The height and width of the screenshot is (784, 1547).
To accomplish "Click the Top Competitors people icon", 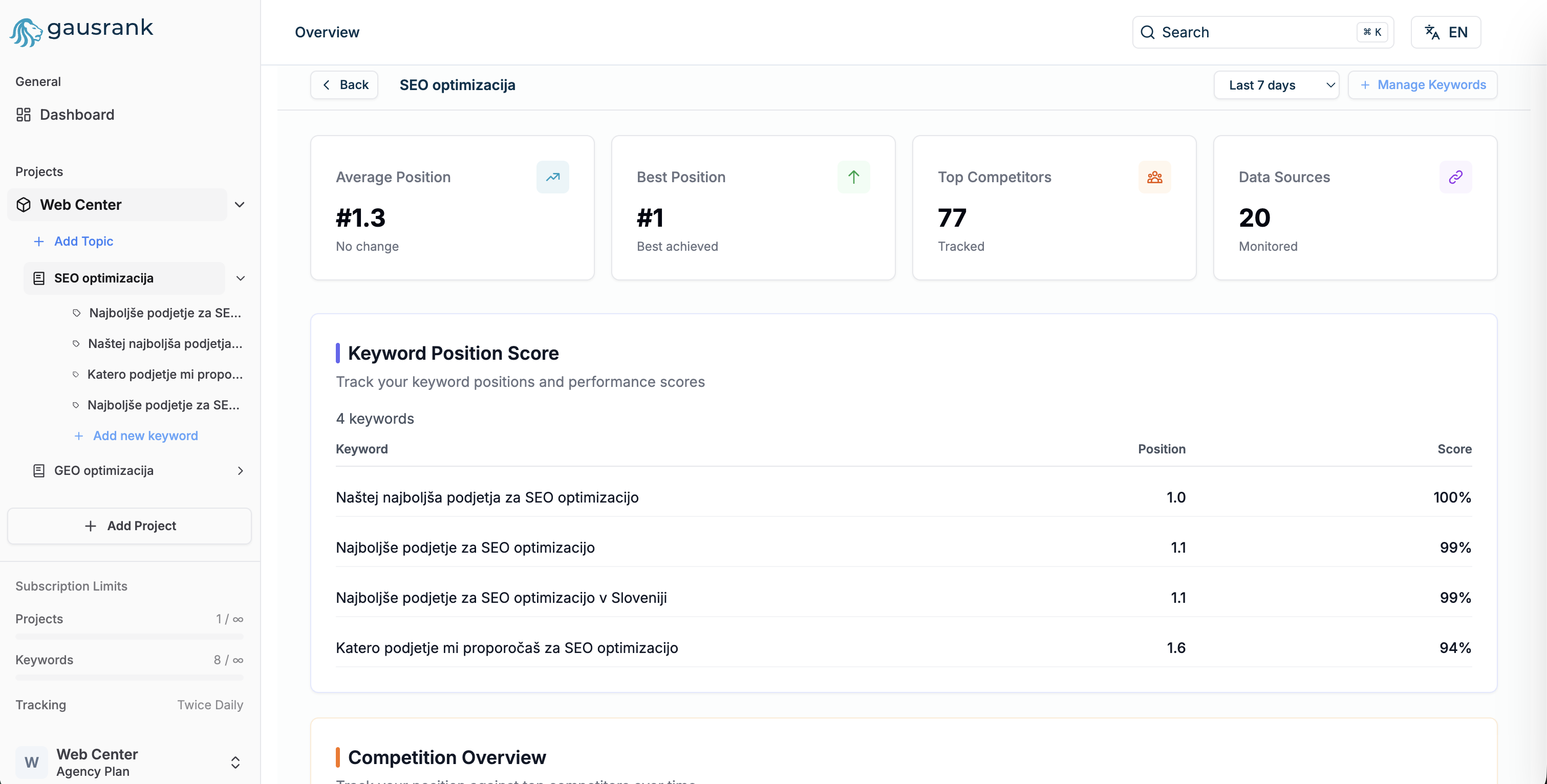I will tap(1155, 177).
